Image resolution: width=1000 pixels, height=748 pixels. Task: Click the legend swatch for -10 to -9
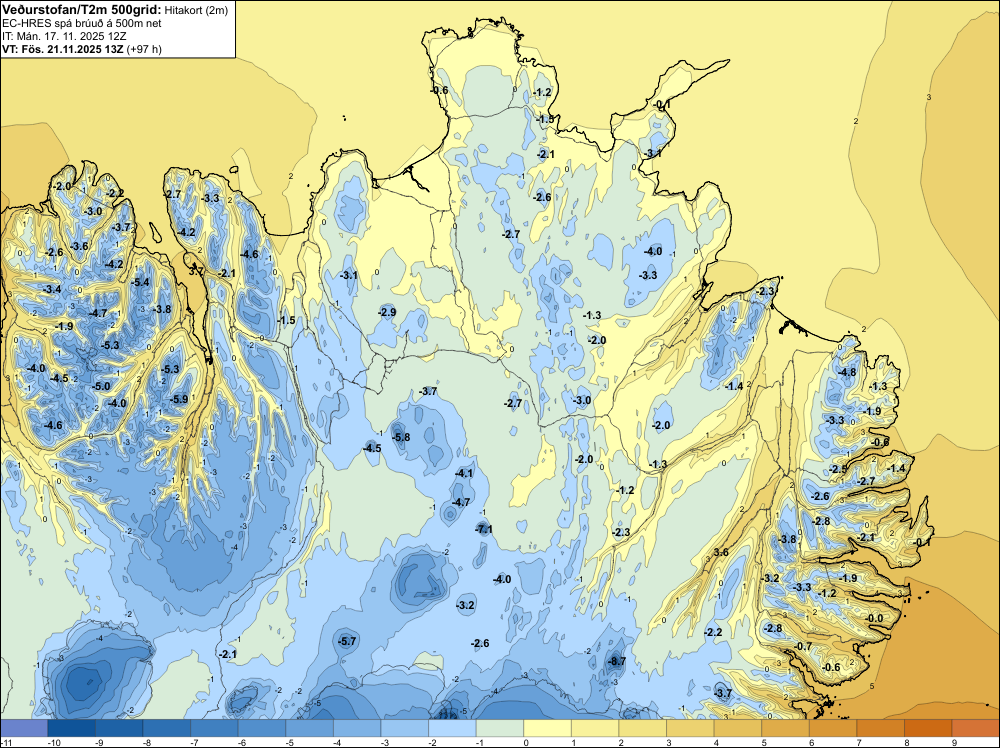71,728
